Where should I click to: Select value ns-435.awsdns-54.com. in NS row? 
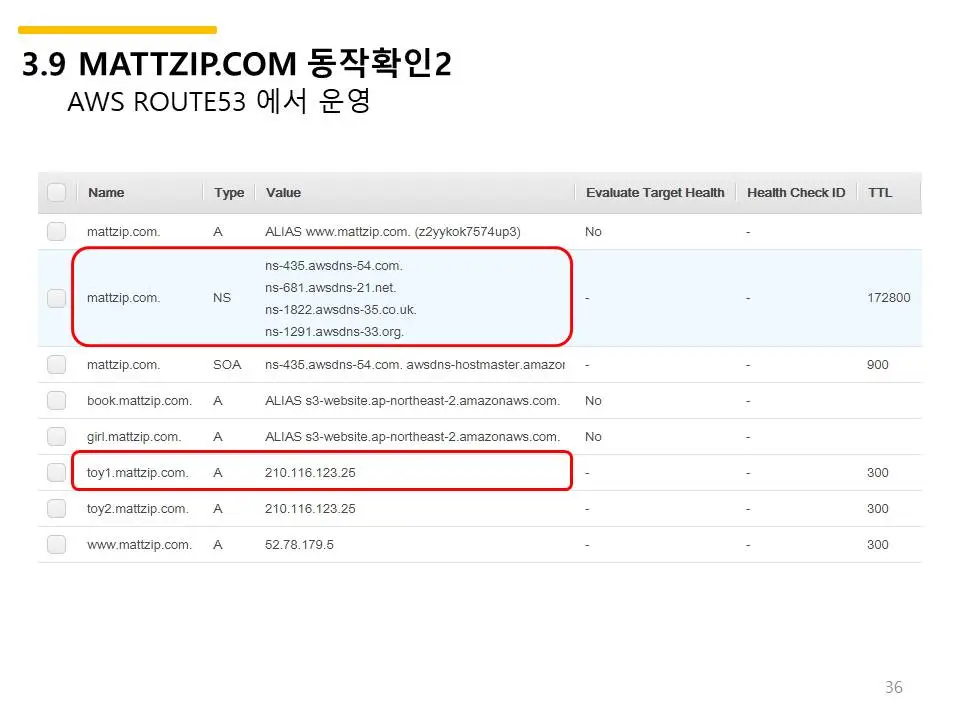(x=334, y=266)
